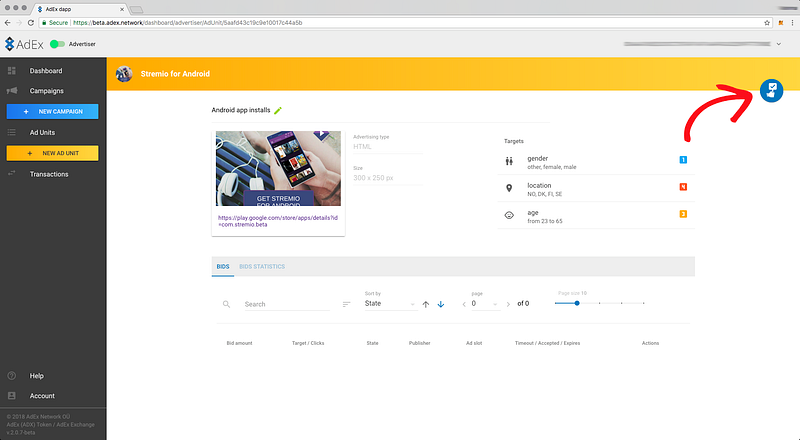Open the page number dropdown

pyautogui.click(x=485, y=304)
